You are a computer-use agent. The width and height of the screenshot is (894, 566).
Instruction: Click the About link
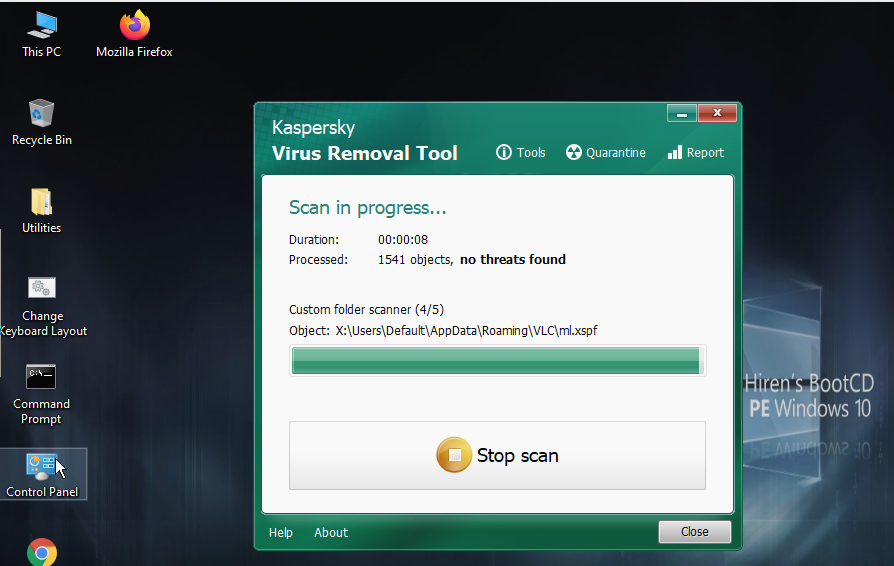click(331, 533)
